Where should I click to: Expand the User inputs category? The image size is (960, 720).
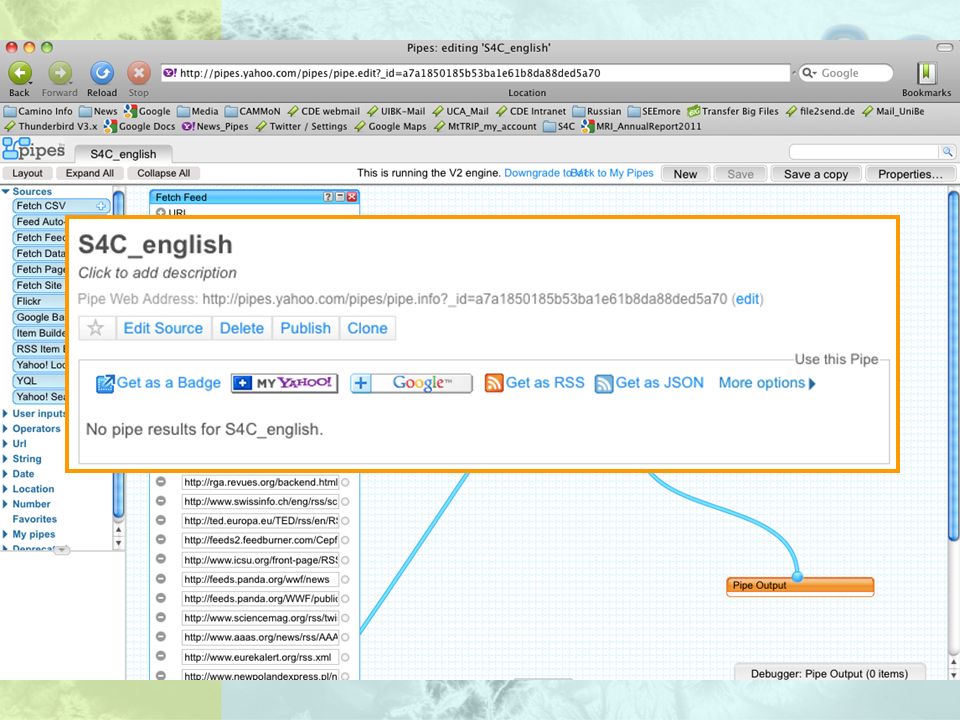coord(6,413)
